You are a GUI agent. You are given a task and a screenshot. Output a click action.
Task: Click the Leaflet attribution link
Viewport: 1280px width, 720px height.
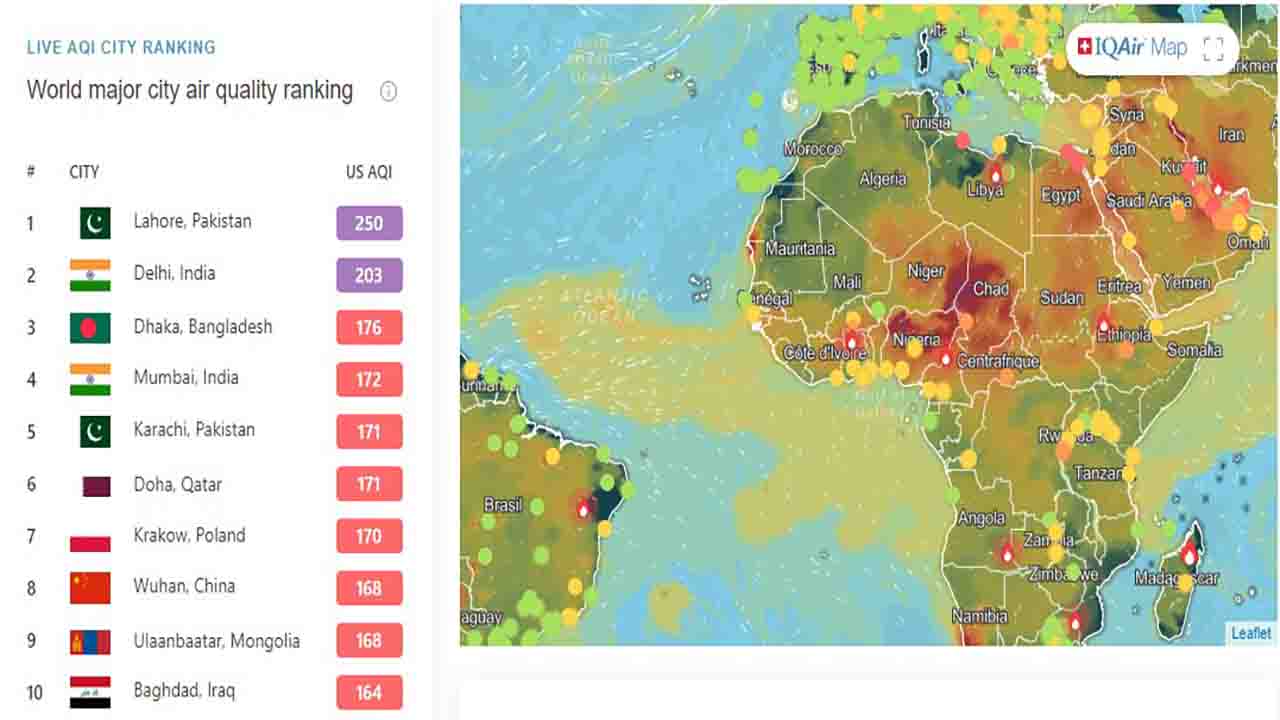click(1250, 633)
